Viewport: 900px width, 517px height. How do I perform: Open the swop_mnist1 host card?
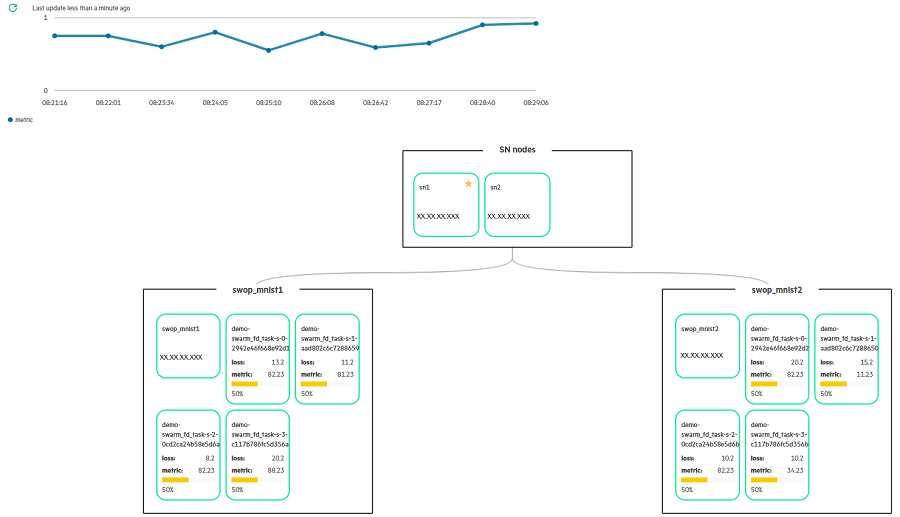click(188, 345)
